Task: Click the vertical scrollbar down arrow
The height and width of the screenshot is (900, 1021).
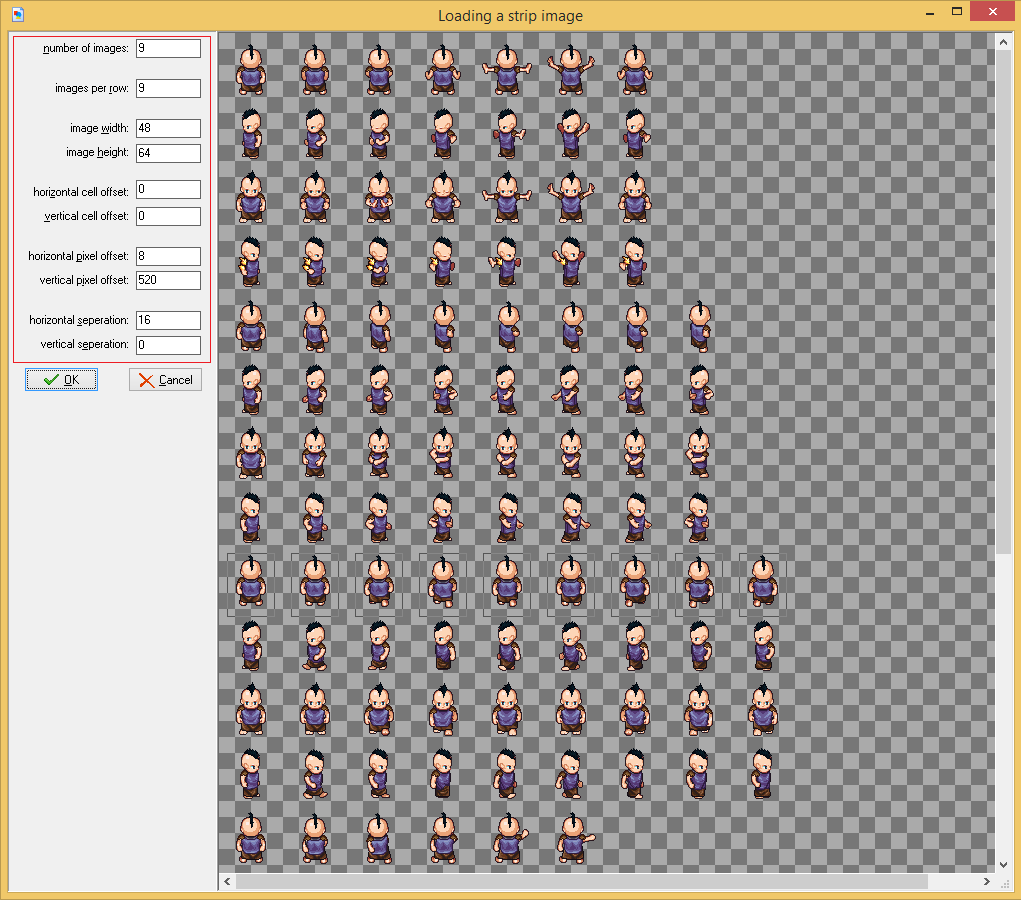Action: tap(1003, 865)
